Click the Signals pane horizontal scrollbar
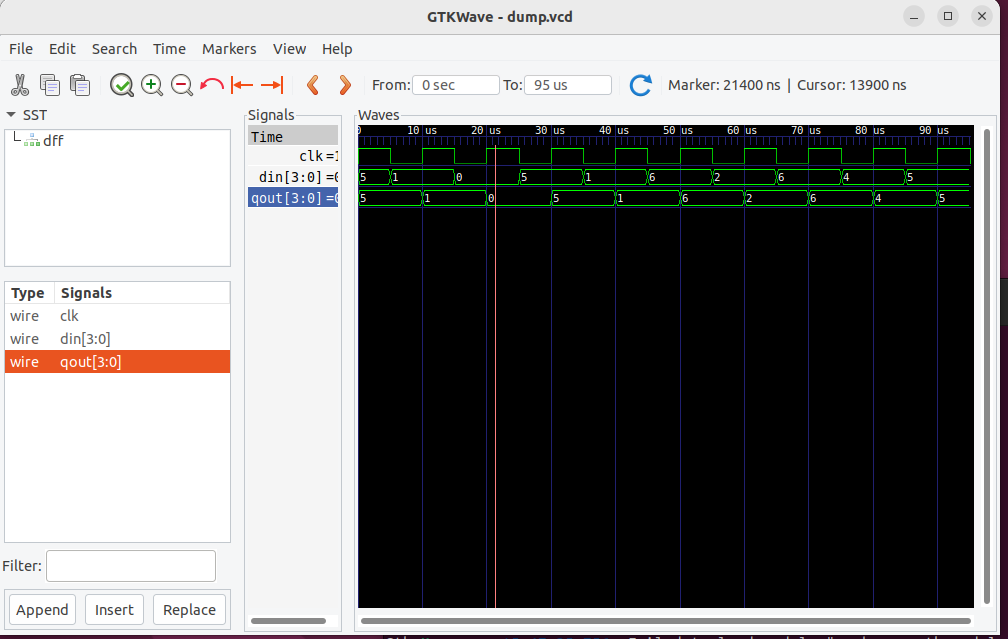The height and width of the screenshot is (639, 1008). [x=288, y=621]
